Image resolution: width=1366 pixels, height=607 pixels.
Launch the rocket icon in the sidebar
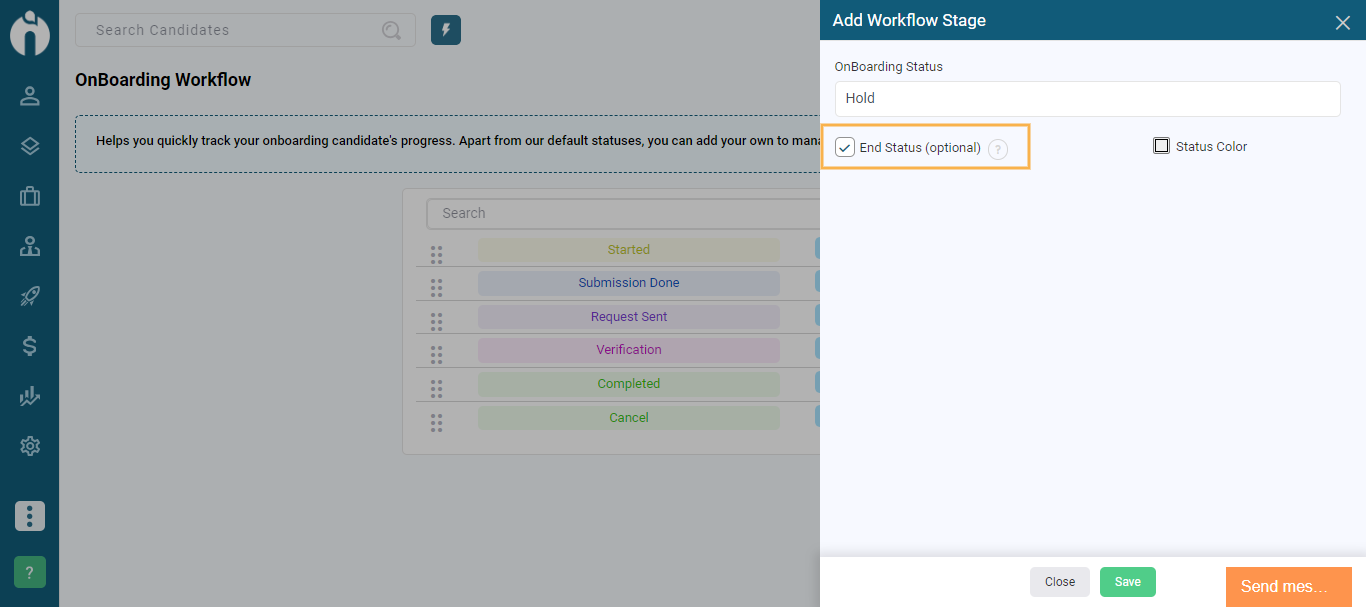29,296
